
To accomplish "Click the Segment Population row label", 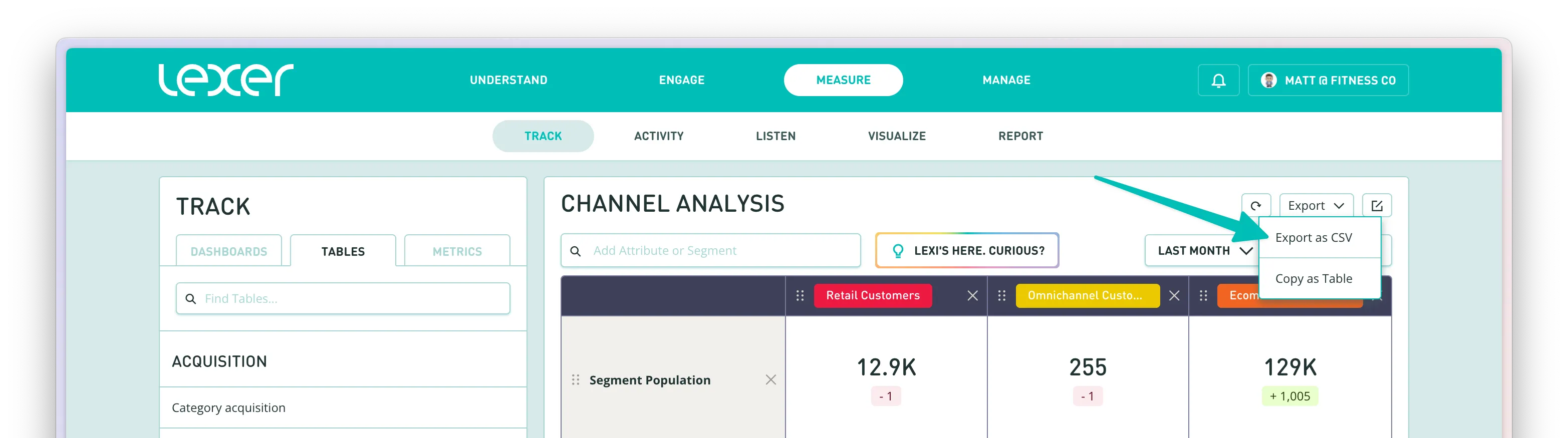I will coord(649,380).
